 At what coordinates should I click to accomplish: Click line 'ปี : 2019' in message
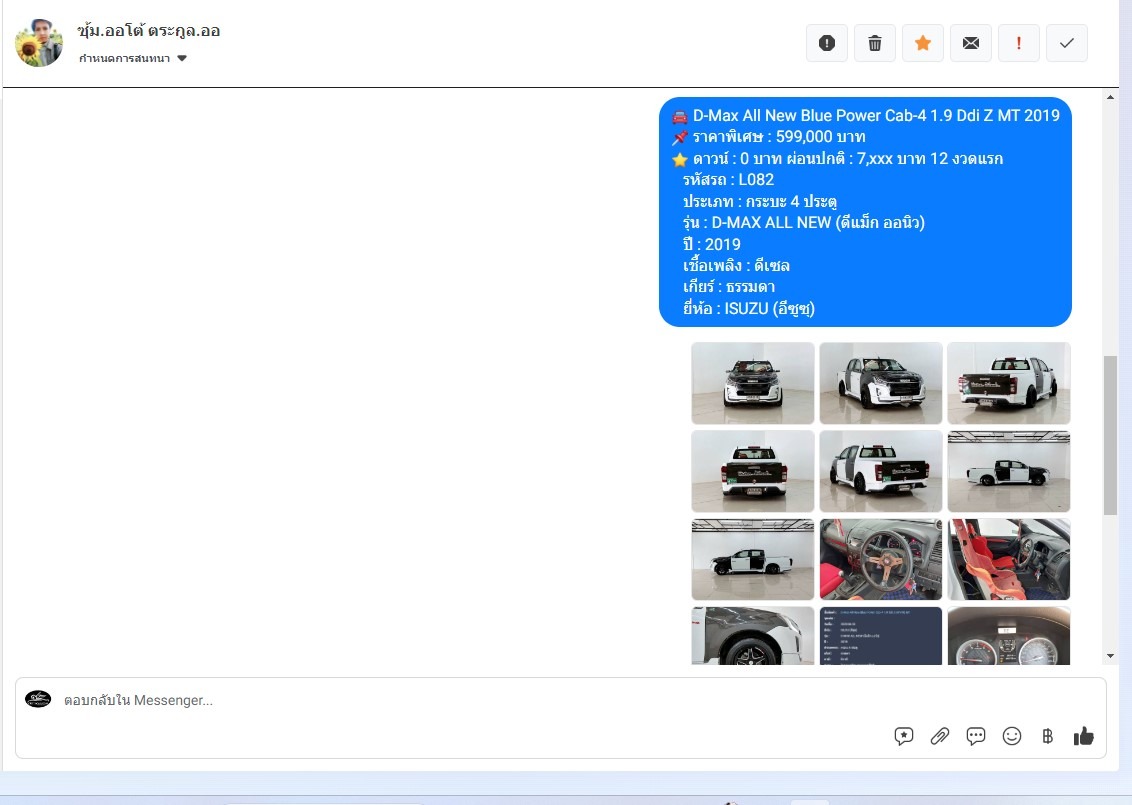pyautogui.click(x=712, y=245)
